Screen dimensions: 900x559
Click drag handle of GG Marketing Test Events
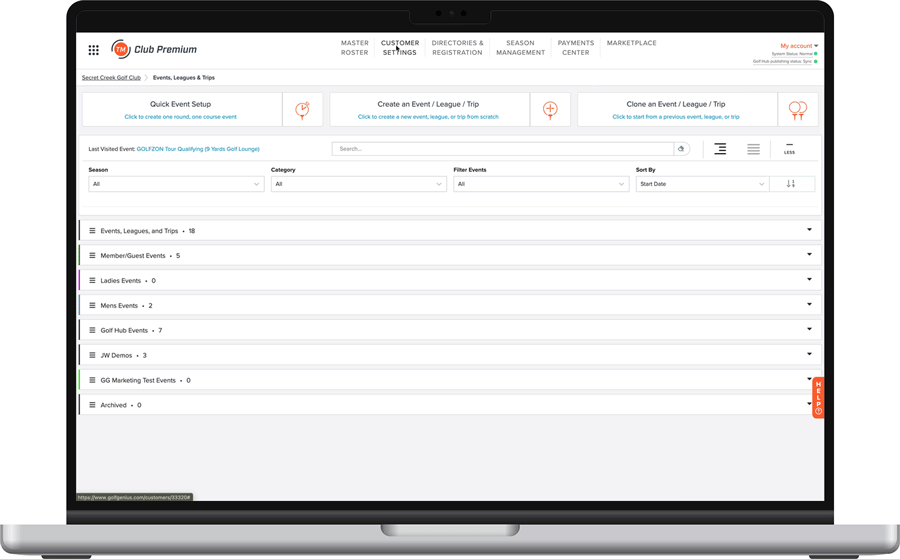[92, 380]
